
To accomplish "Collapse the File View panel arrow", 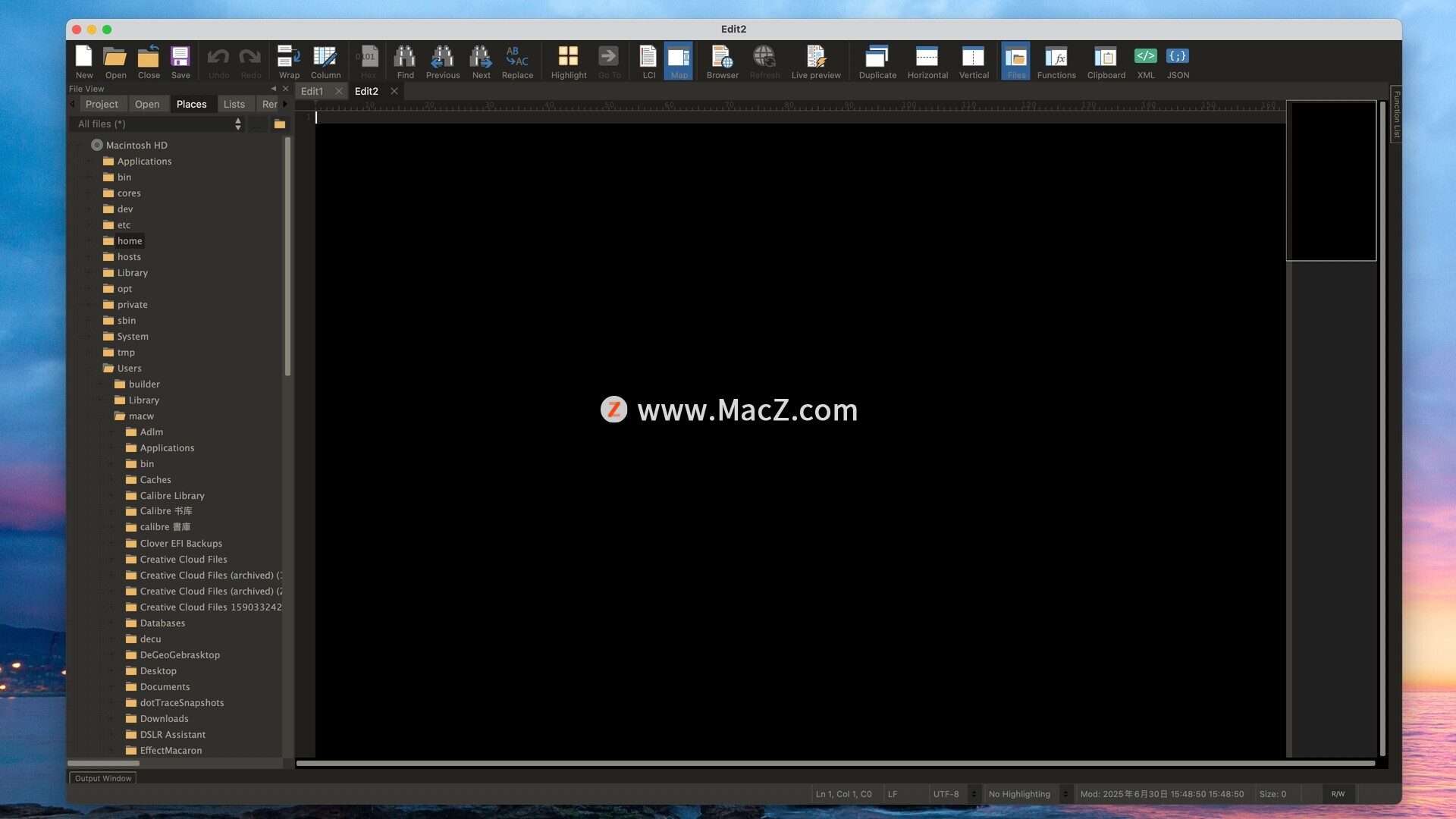I will [x=274, y=89].
